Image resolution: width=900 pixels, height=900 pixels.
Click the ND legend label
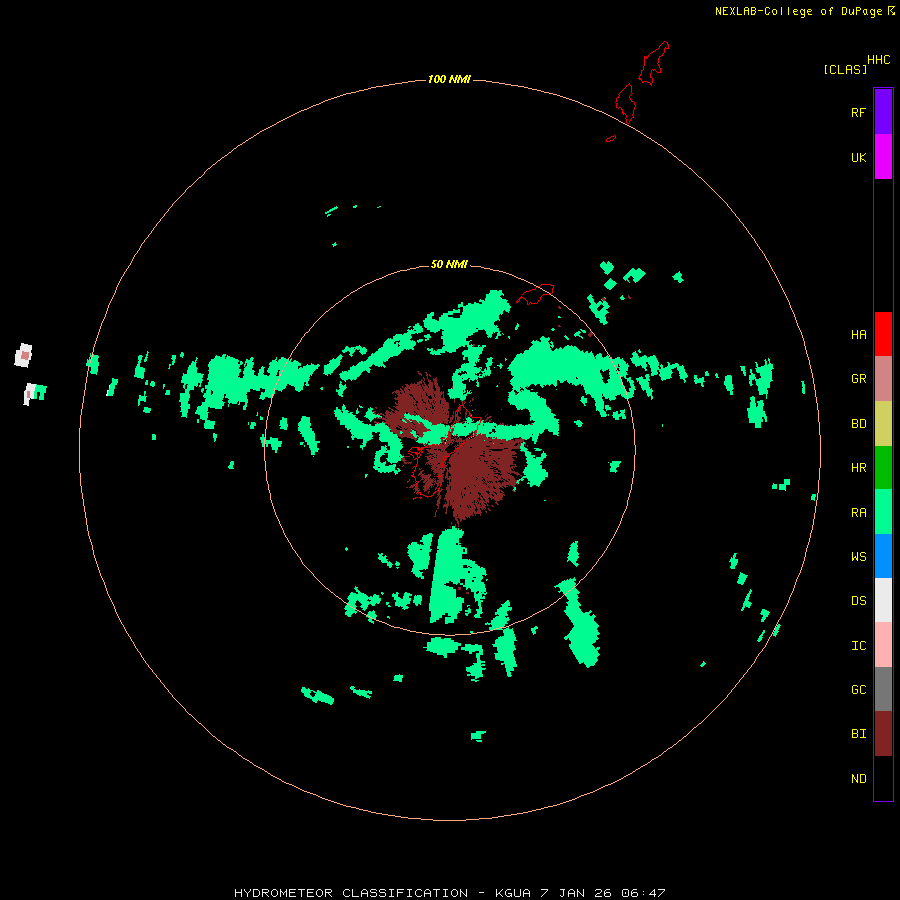858,778
